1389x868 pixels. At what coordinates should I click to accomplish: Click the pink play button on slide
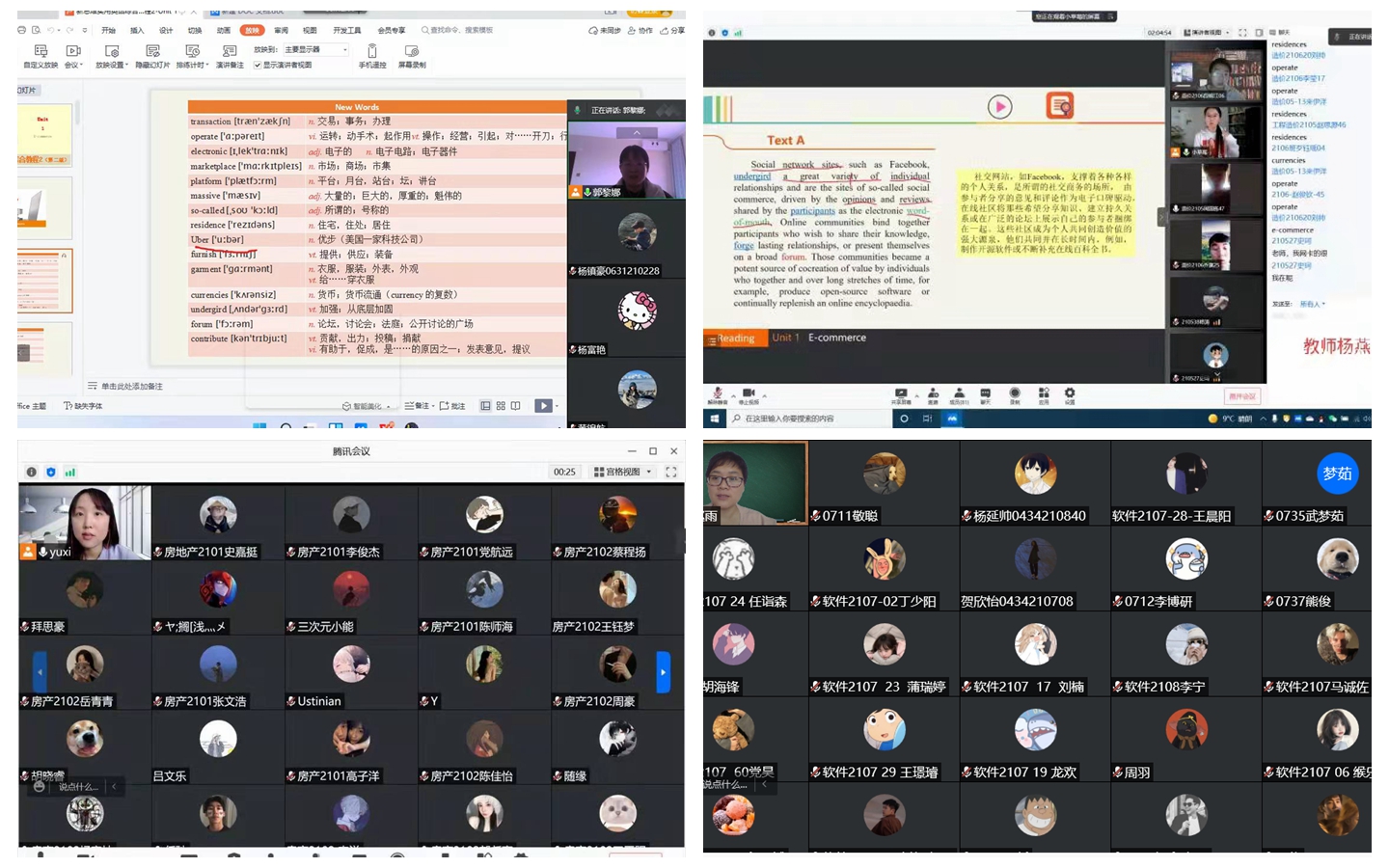point(999,106)
